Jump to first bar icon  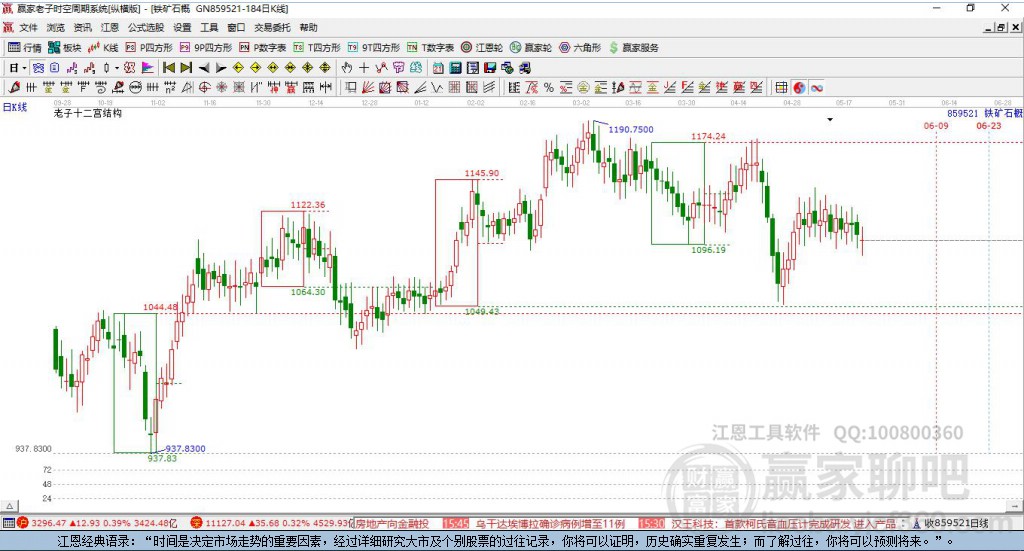tap(168, 67)
